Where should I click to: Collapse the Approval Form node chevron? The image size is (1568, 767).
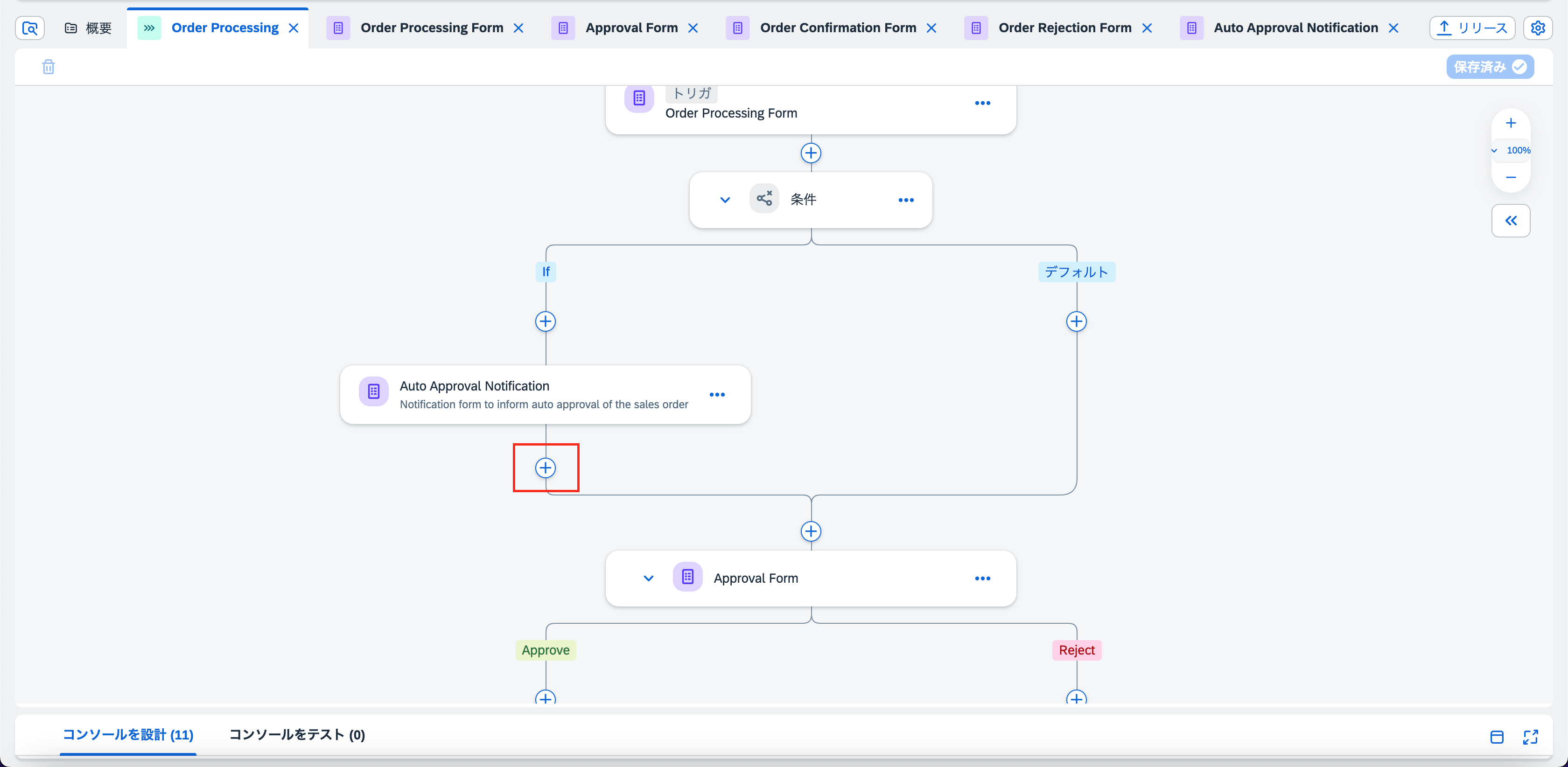click(648, 579)
